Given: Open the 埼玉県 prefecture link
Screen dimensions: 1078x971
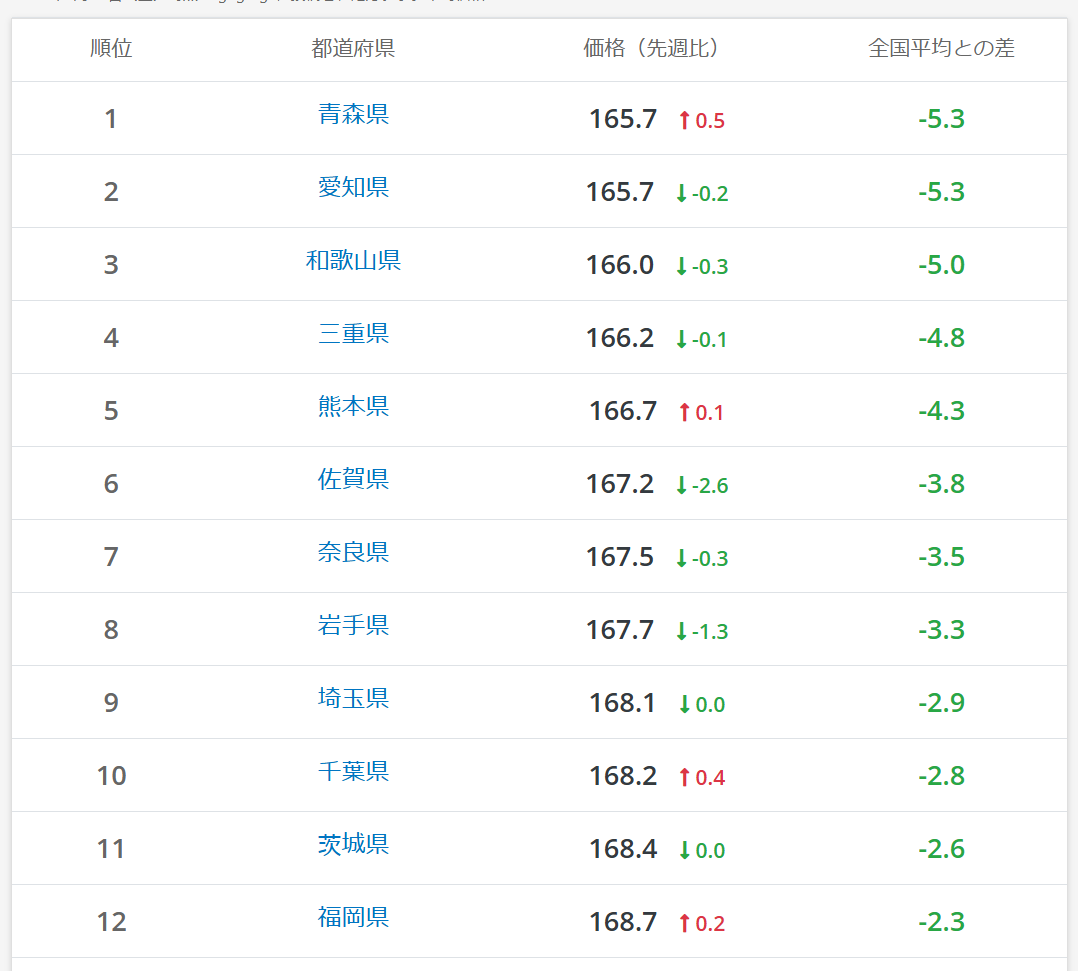Looking at the screenshot, I should [x=353, y=698].
